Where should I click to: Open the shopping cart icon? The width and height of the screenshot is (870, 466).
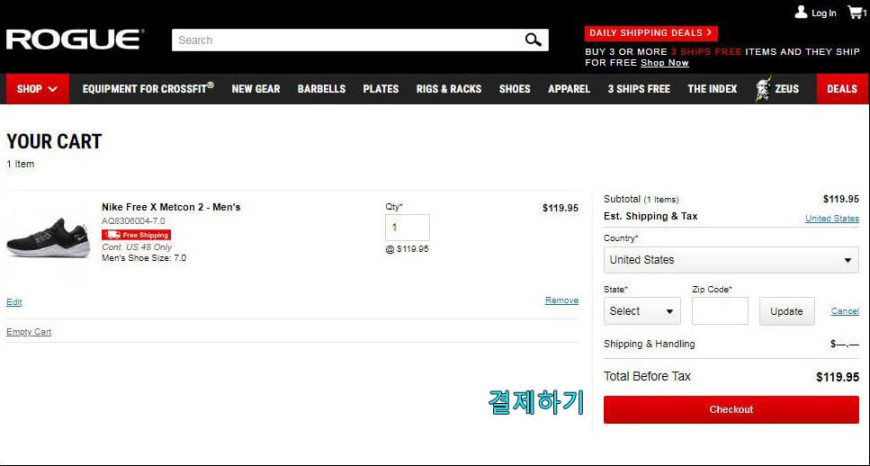857,12
